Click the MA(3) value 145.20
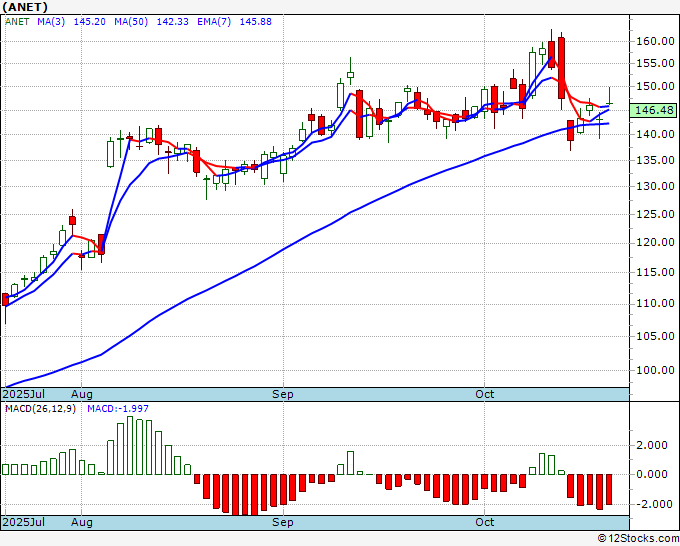Image resolution: width=680 pixels, height=546 pixels. tap(89, 22)
